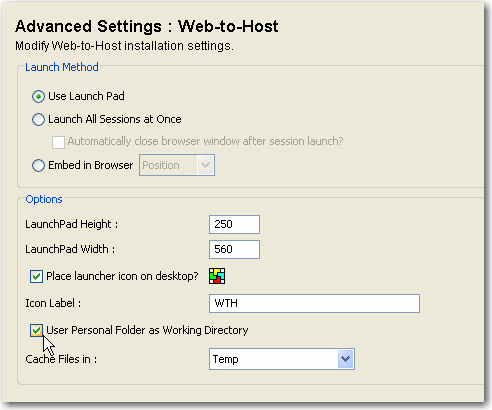Click the colorful launcher icon preview

point(217,276)
